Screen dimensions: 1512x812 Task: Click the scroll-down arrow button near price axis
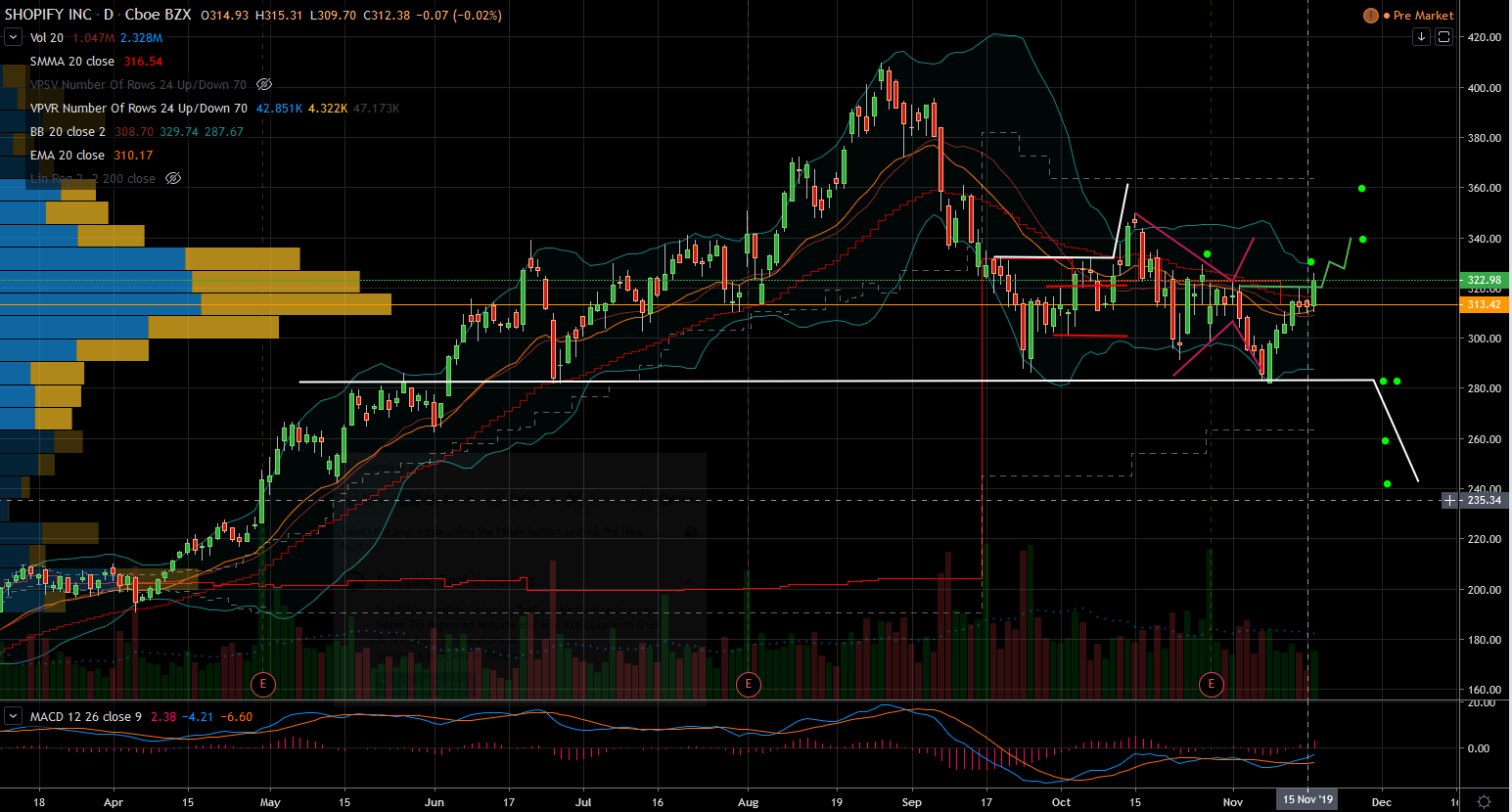click(x=1421, y=37)
